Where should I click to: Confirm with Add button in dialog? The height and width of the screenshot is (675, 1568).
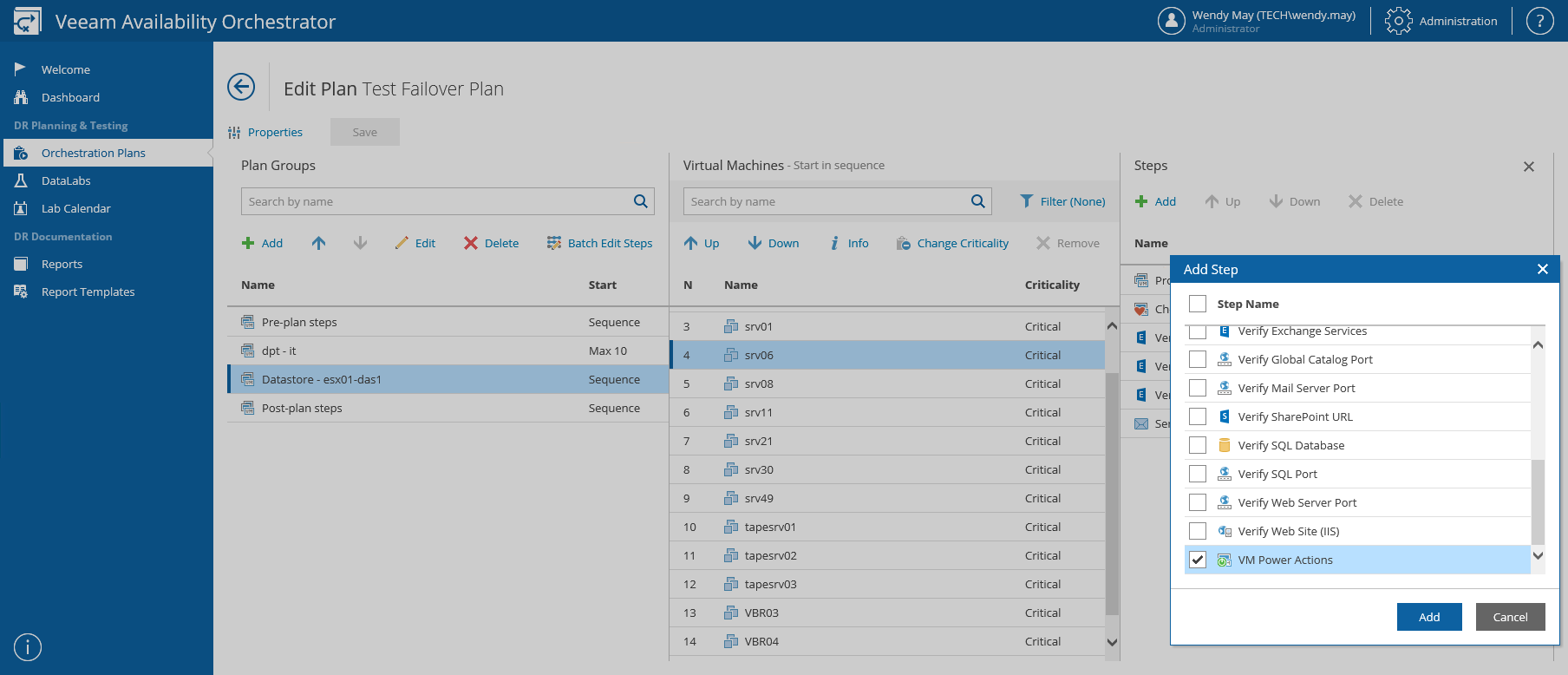click(1429, 617)
